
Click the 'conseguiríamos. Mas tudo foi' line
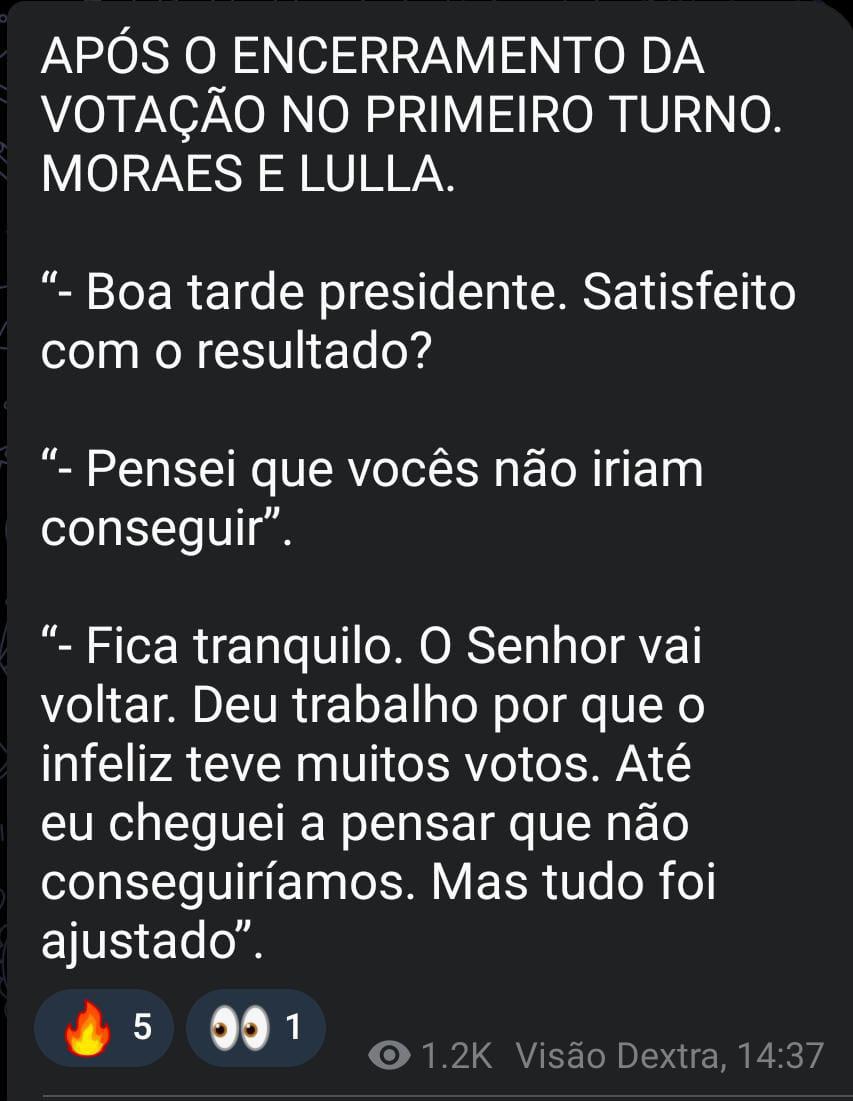(378, 882)
